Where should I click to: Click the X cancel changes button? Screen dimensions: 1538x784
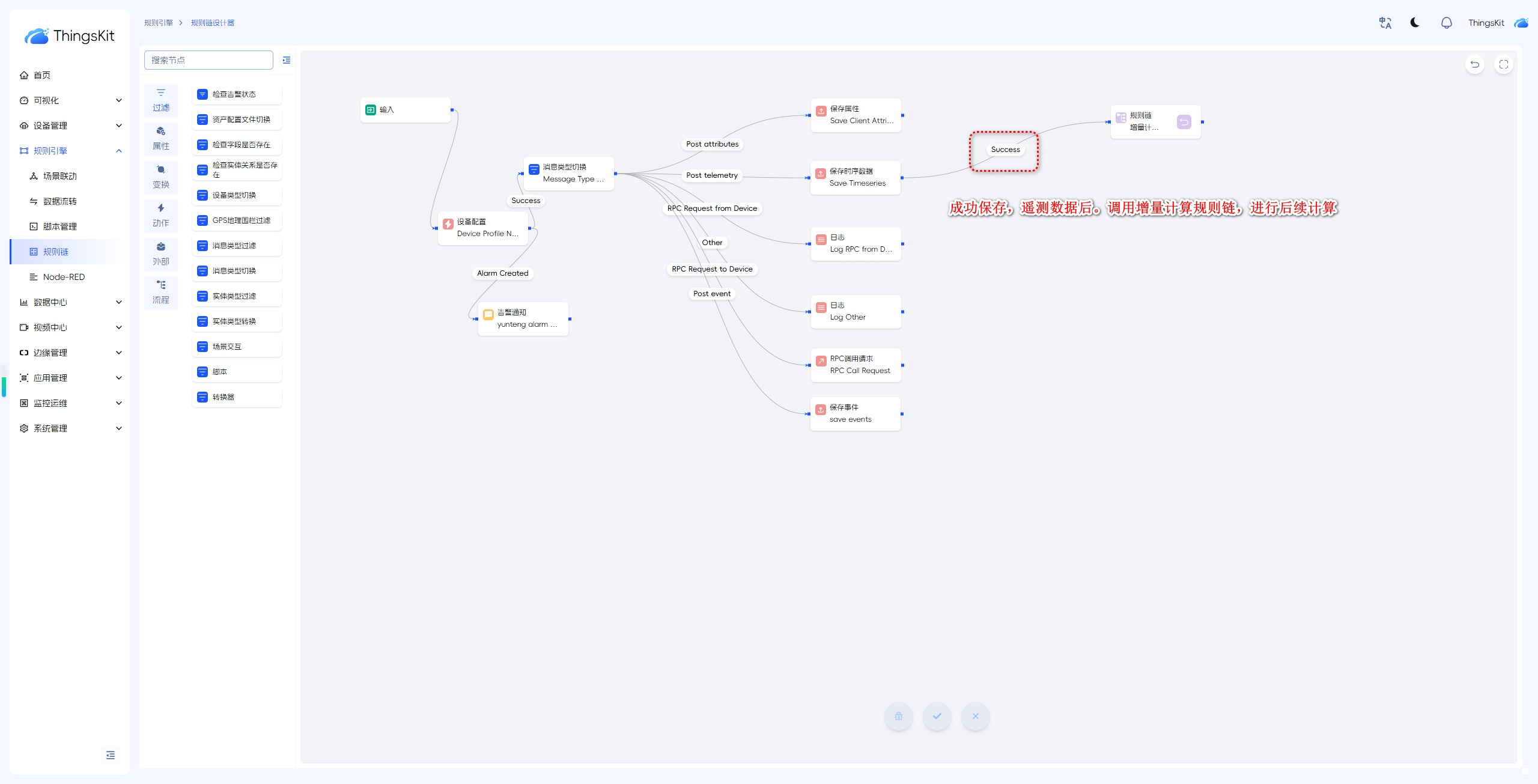[x=975, y=716]
